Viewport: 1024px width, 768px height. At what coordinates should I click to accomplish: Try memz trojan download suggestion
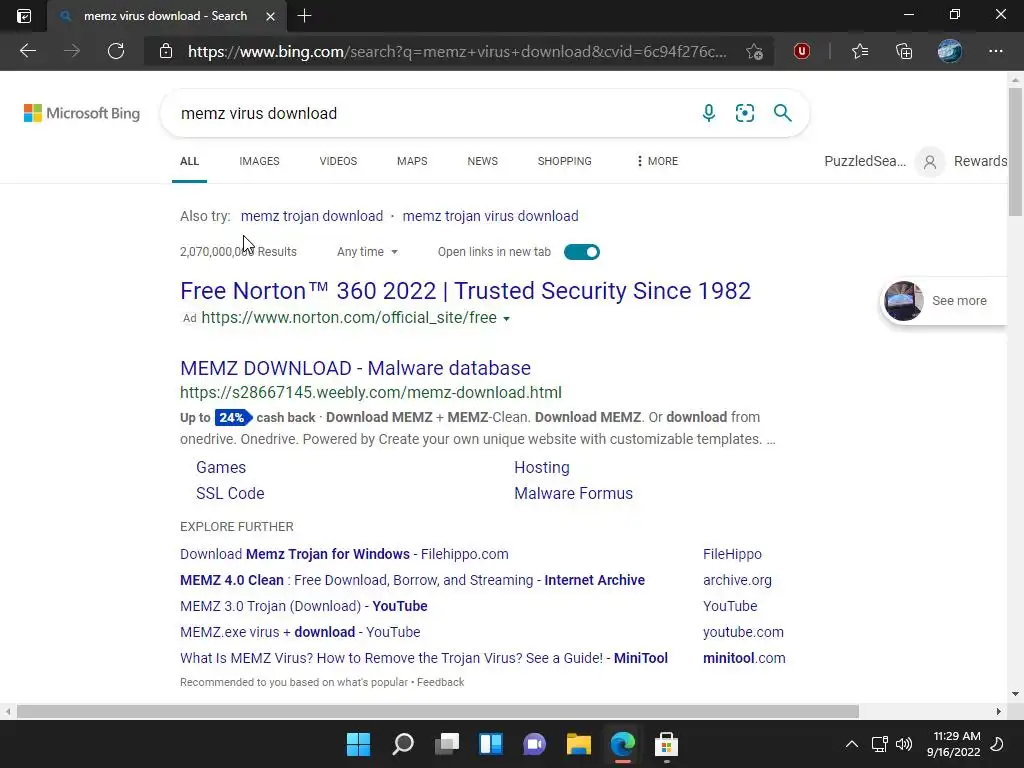click(x=312, y=216)
